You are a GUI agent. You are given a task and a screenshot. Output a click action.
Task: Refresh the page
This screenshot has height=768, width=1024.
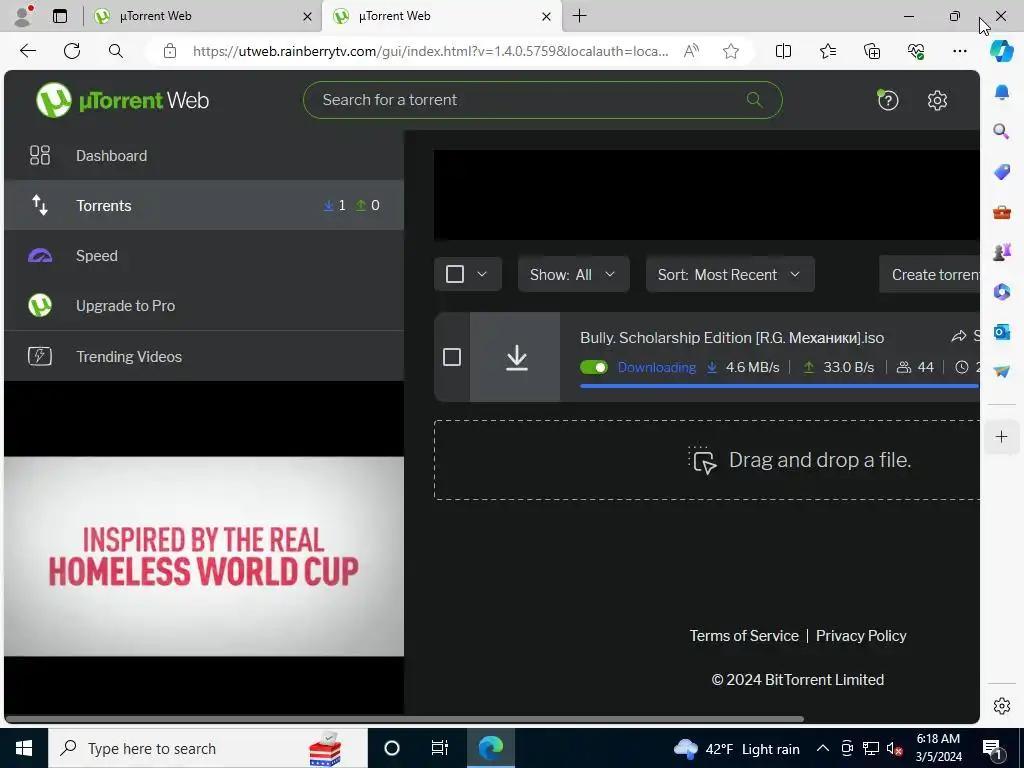pos(72,51)
